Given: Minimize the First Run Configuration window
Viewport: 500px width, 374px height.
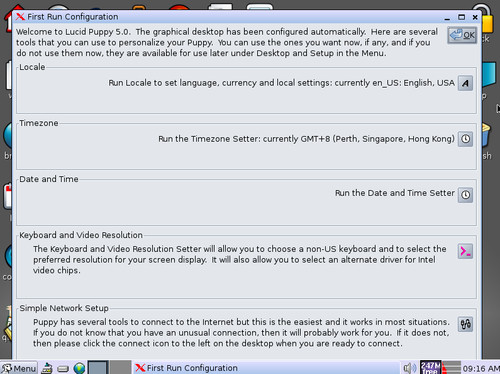Looking at the screenshot, I should 447,17.
